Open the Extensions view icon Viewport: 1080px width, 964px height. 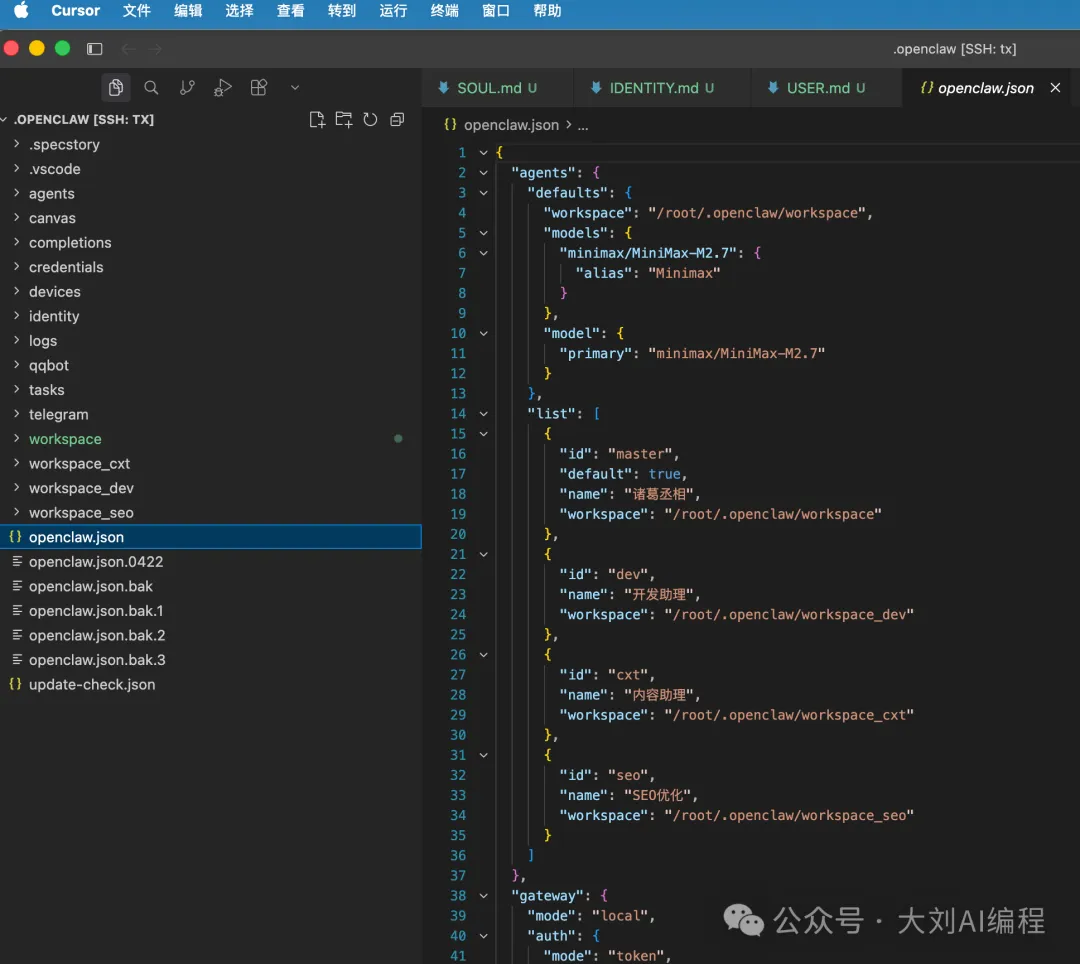tap(259, 88)
